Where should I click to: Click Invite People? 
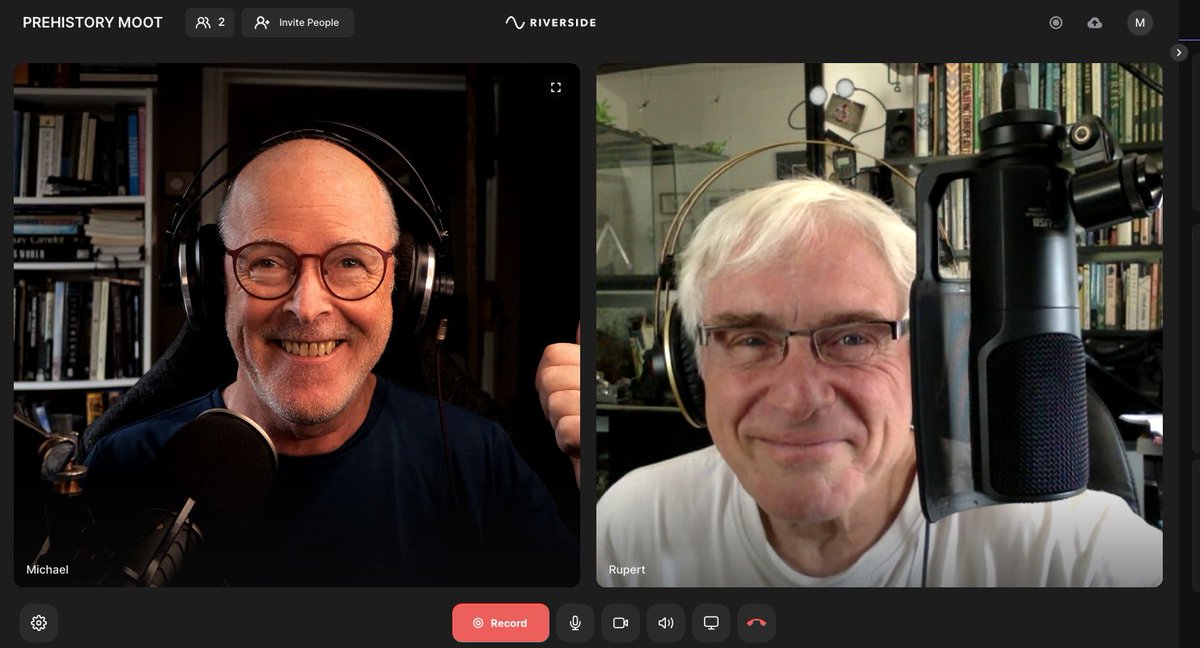297,22
